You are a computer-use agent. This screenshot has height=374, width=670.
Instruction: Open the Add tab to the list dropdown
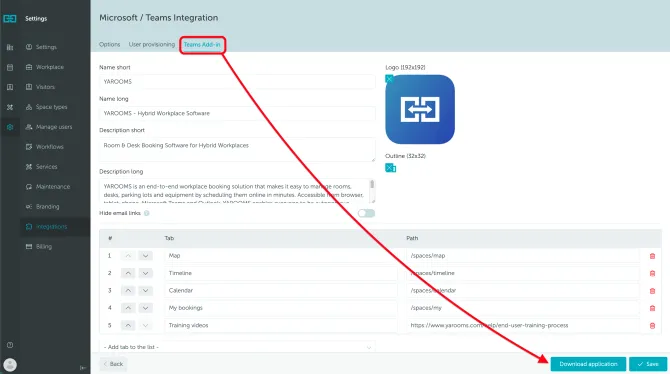click(x=237, y=347)
